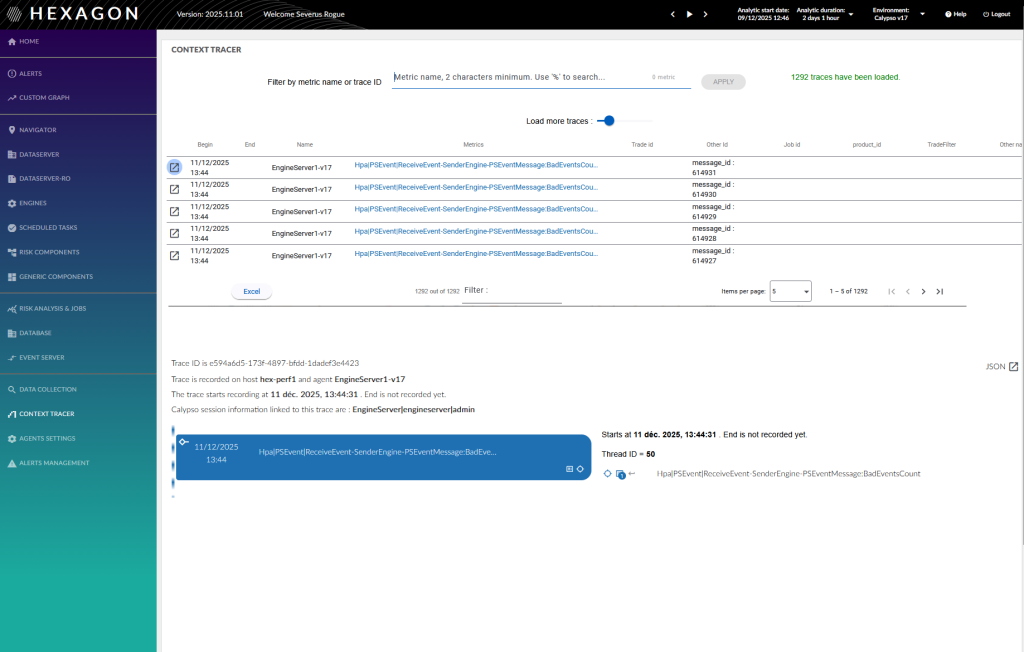Expand the Analytic duration dropdown
This screenshot has height=652, width=1024.
tap(851, 14)
